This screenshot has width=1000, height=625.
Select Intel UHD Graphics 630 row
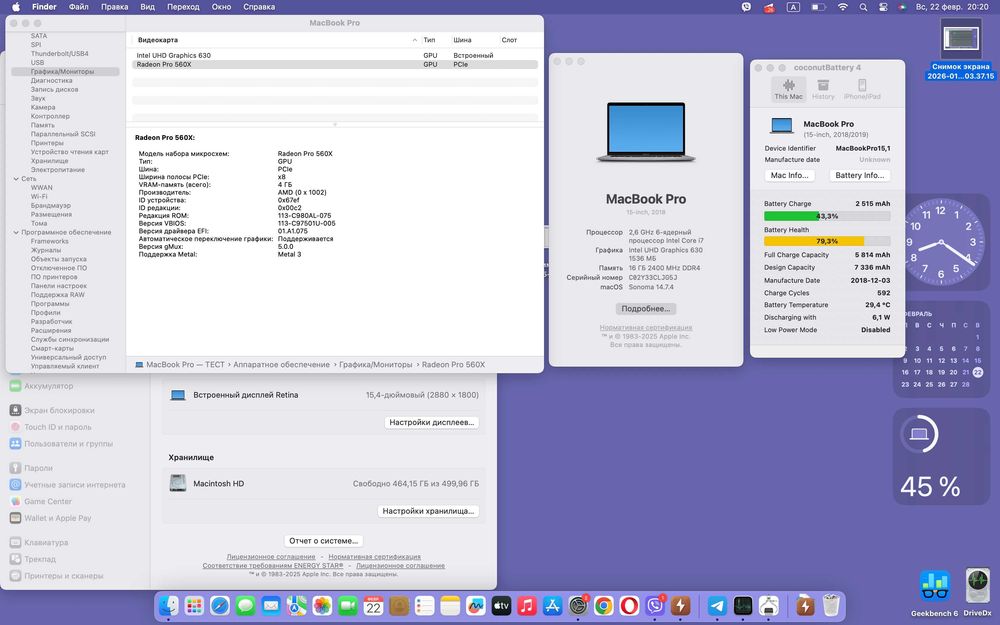tap(335, 55)
